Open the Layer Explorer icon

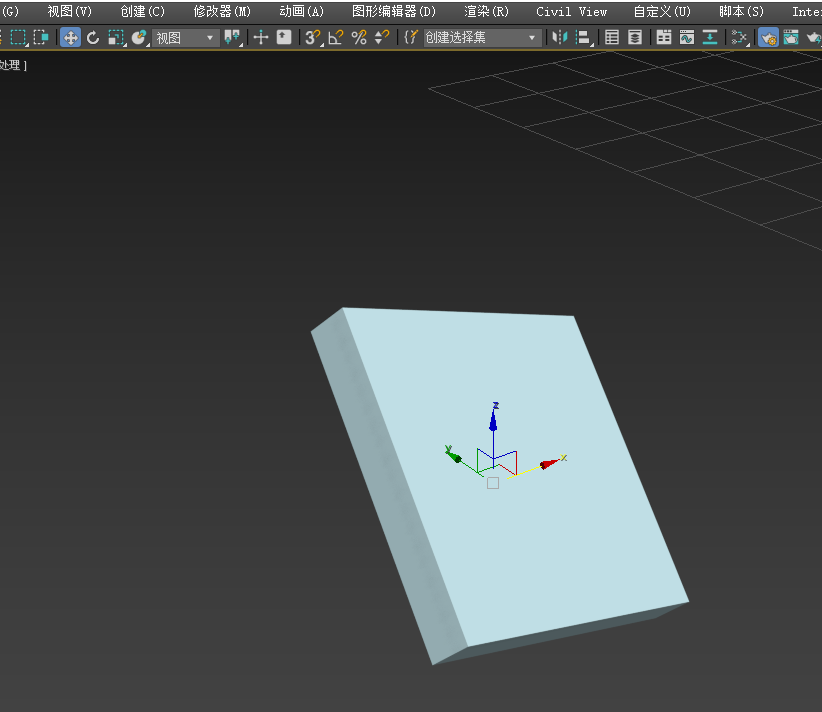tap(635, 37)
